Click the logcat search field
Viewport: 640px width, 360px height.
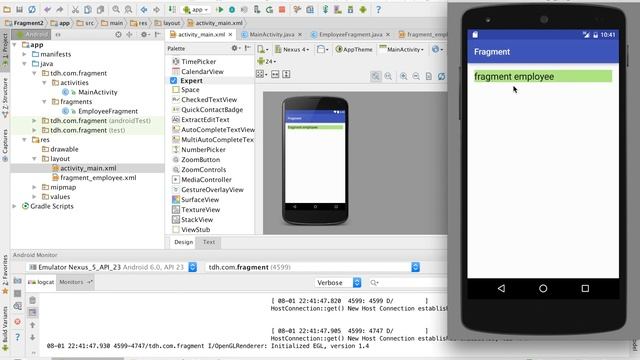(408, 282)
